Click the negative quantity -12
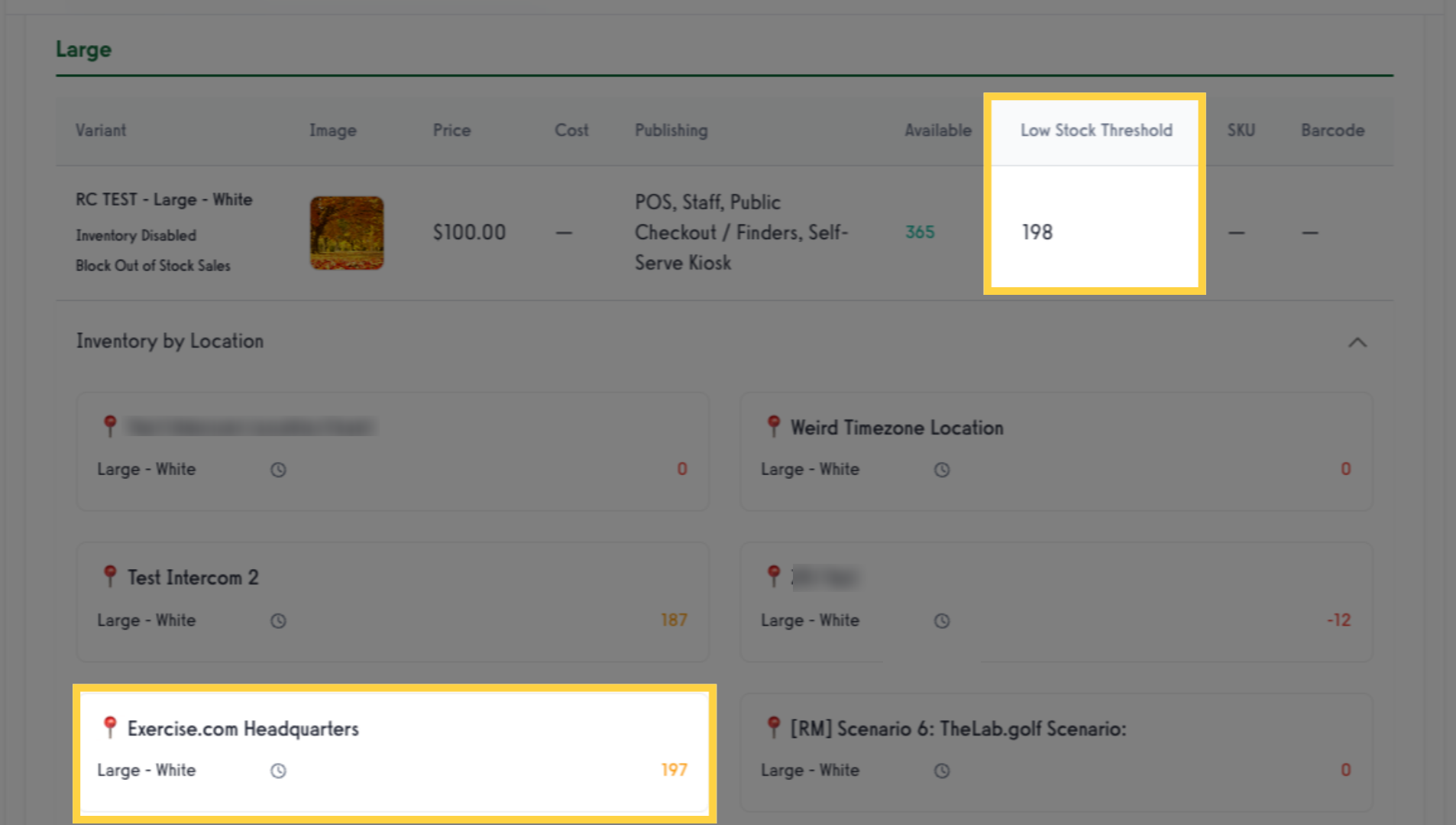1456x825 pixels. pyautogui.click(x=1338, y=620)
